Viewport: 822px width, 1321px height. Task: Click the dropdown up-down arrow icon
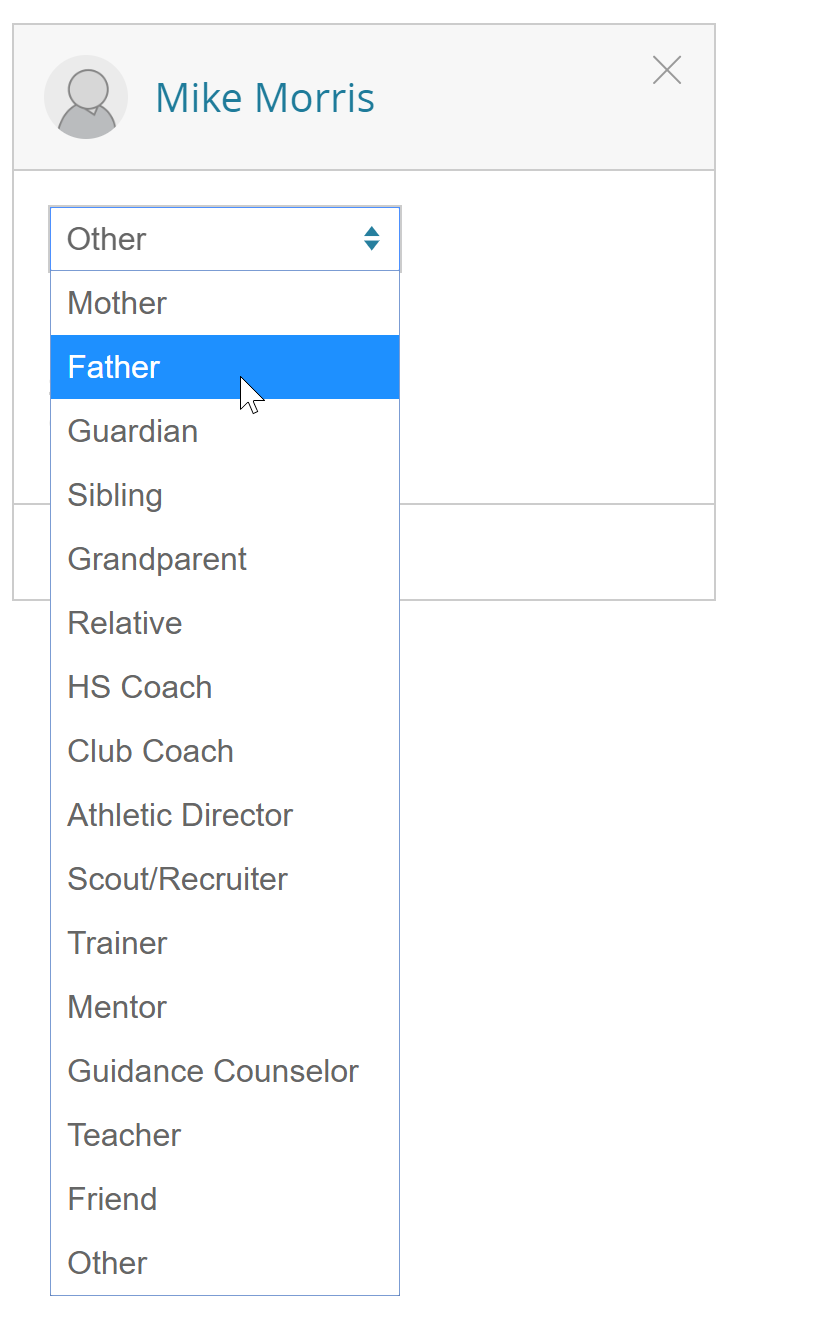click(x=372, y=239)
